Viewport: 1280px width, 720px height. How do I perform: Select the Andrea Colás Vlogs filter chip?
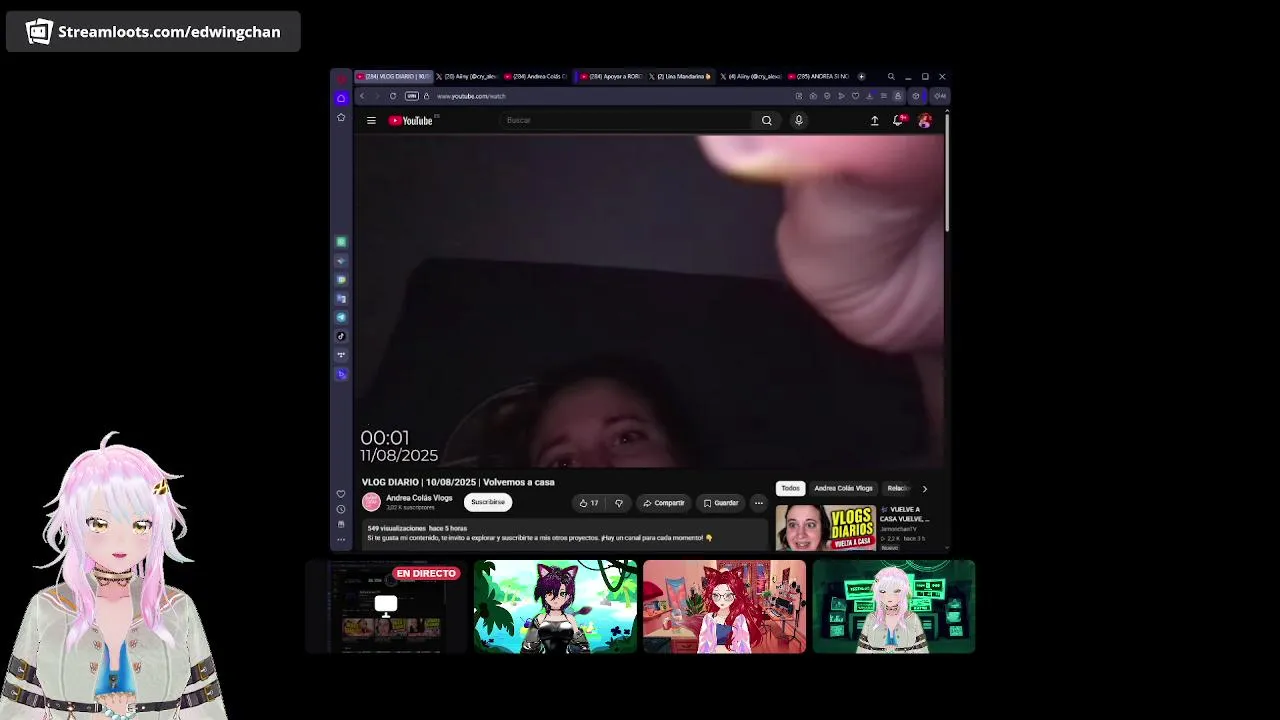(x=843, y=488)
